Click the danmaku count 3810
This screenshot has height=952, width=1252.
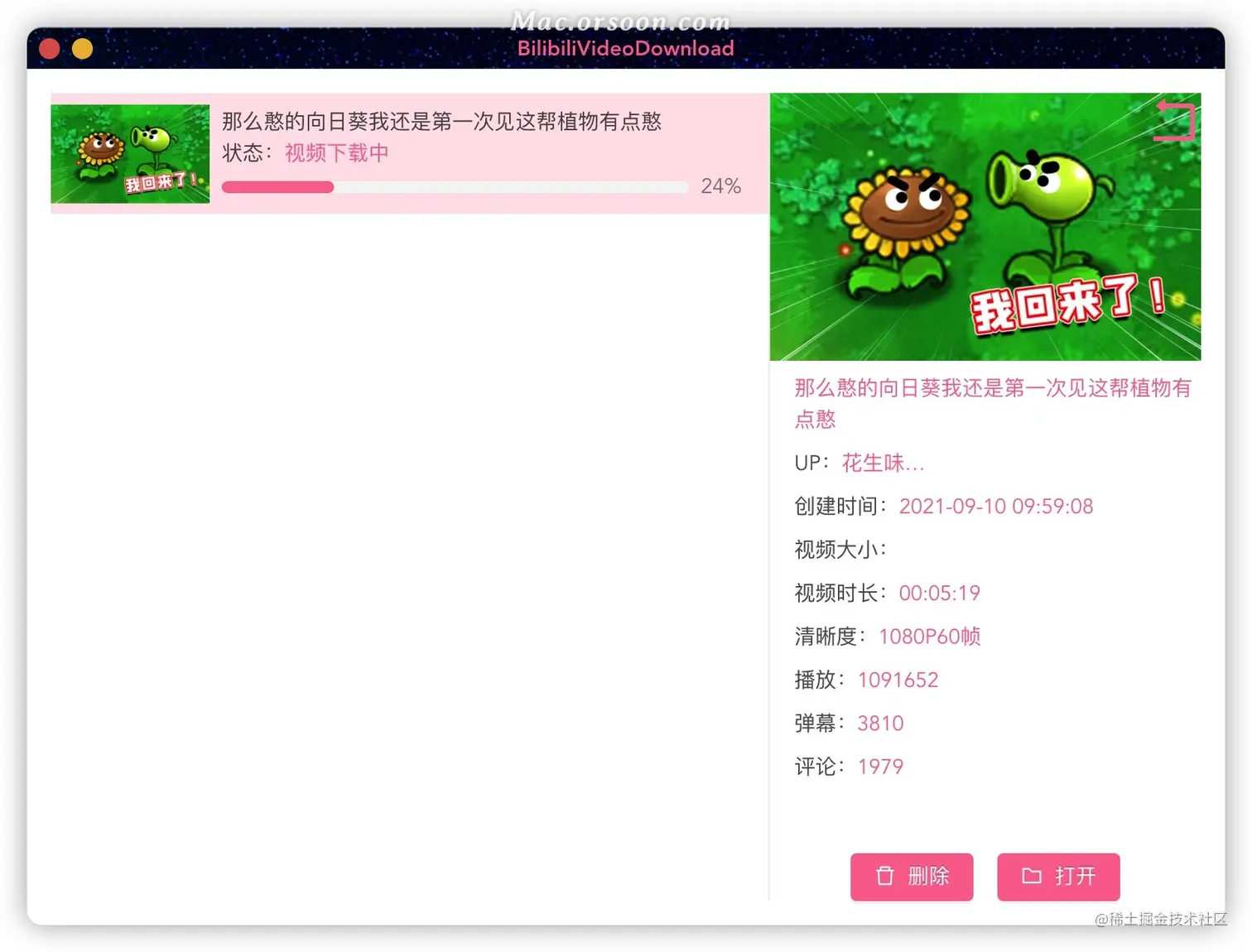tap(880, 723)
